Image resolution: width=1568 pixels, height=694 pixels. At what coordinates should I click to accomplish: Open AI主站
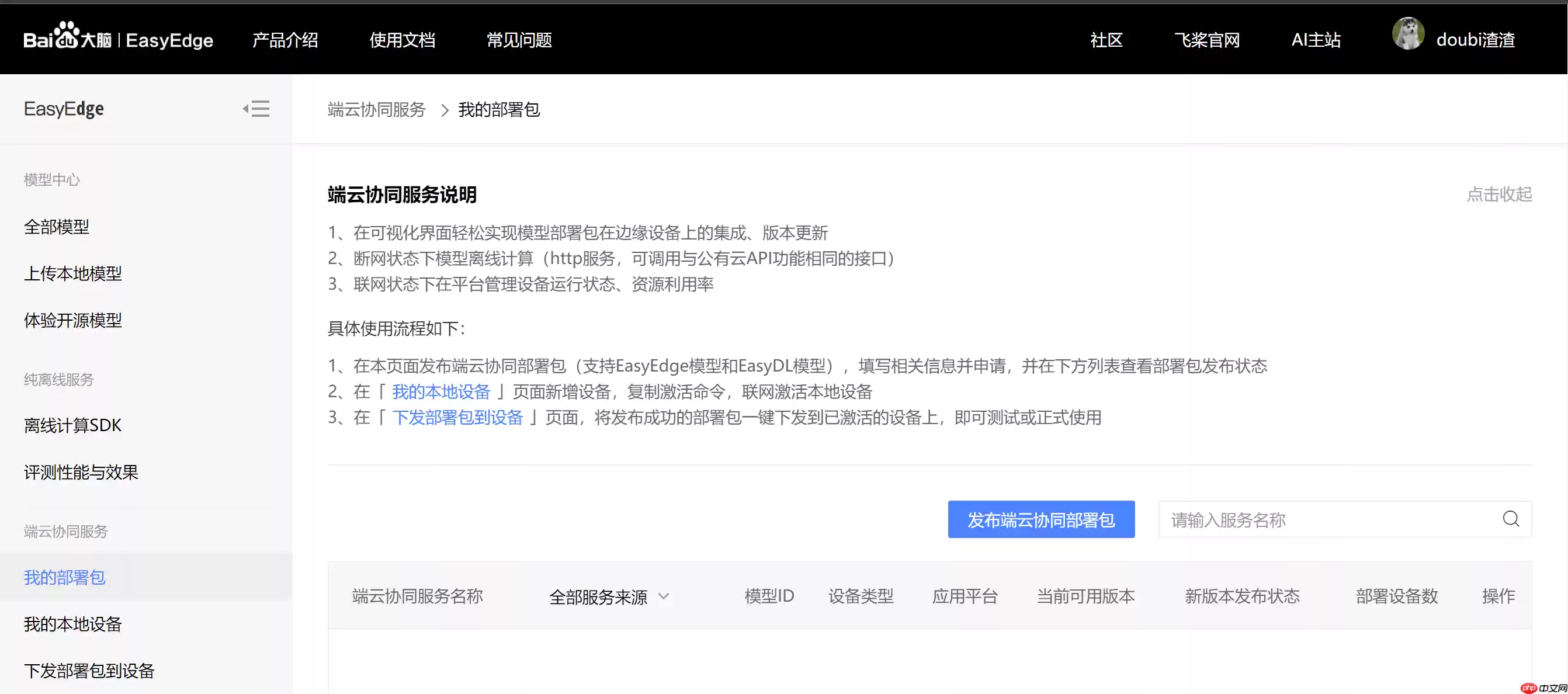(1316, 40)
